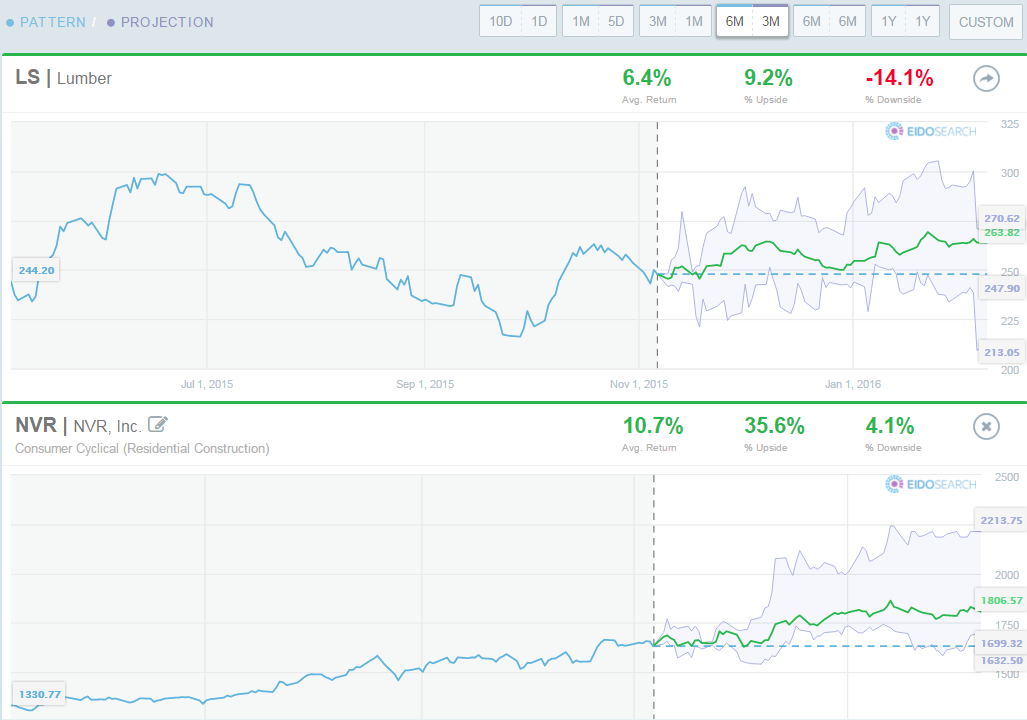Click the -14.1% Downside value for Lumber
This screenshot has width=1027, height=720.
tap(899, 78)
